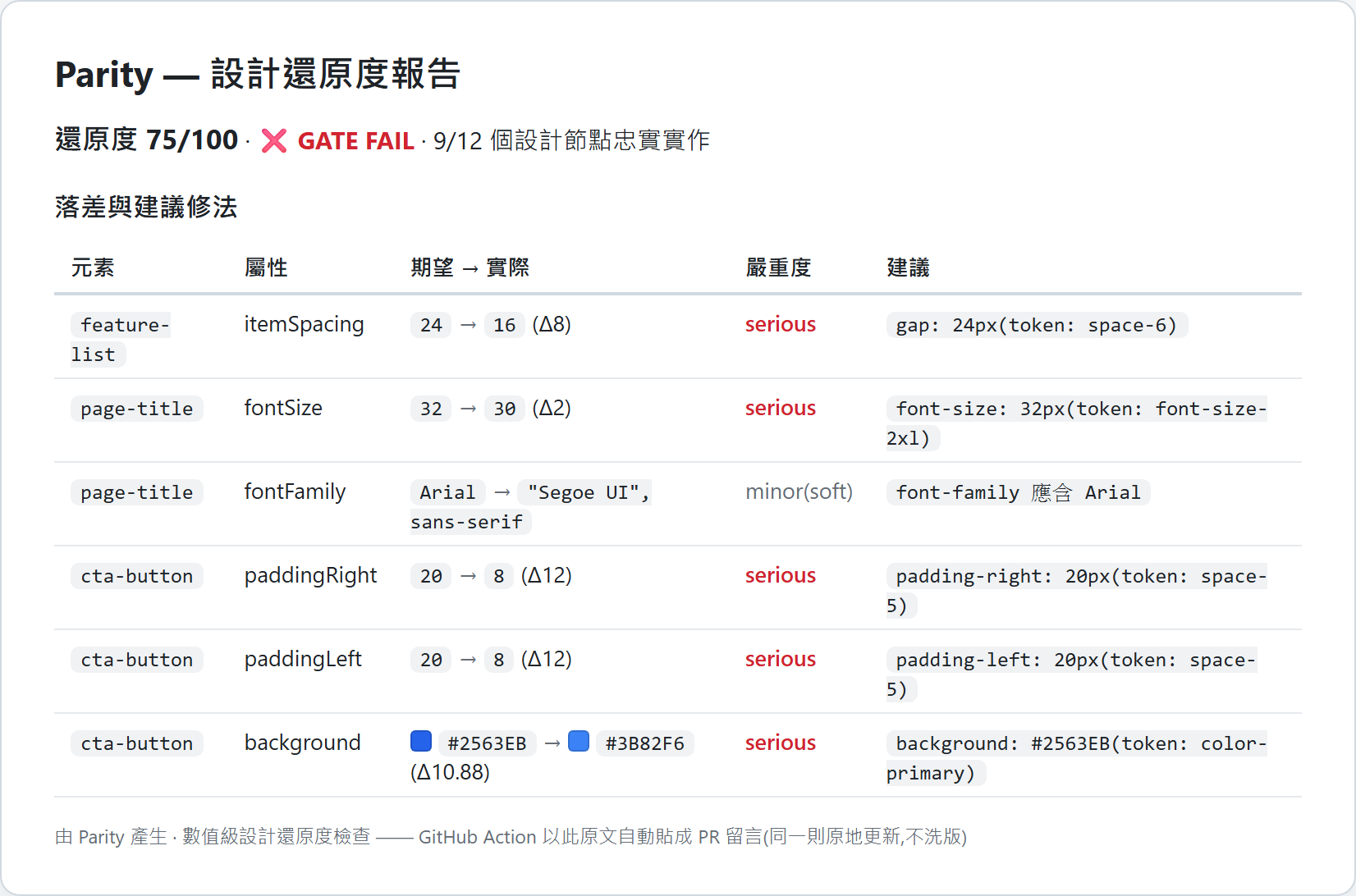Click the '期望 → 實際' column header
Screen dimensions: 1356x896
470,267
